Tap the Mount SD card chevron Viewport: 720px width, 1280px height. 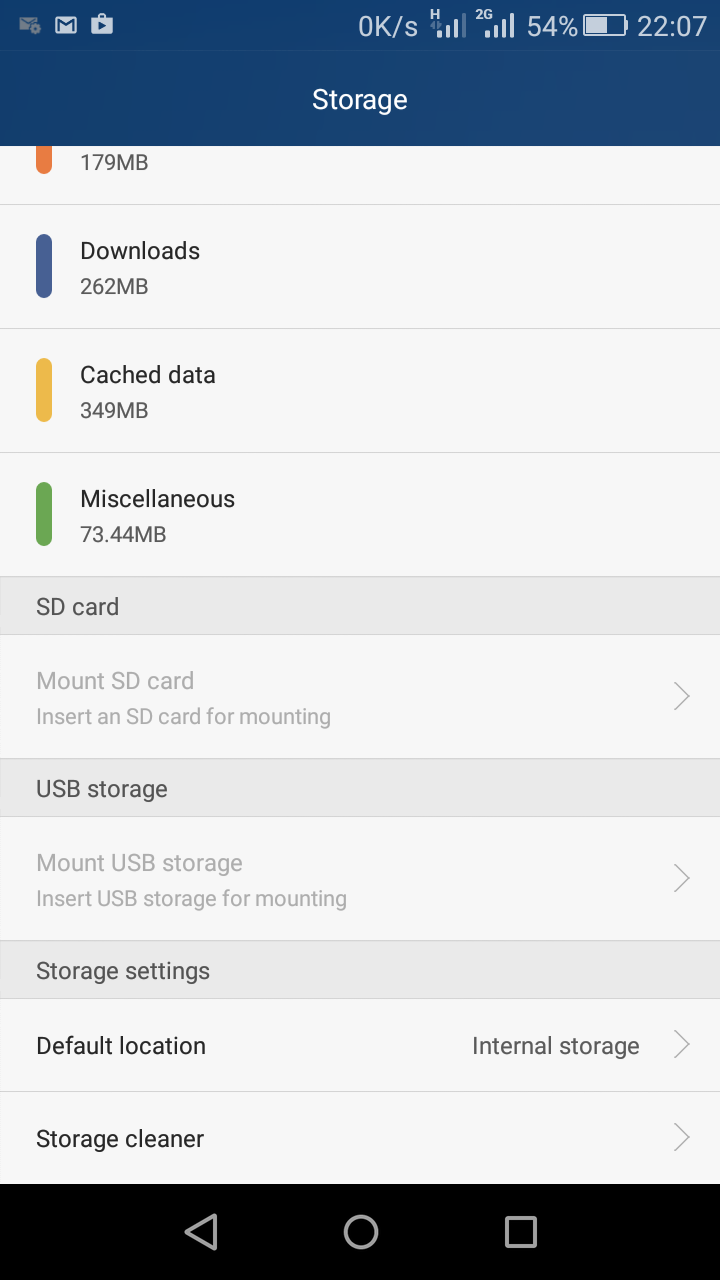682,696
